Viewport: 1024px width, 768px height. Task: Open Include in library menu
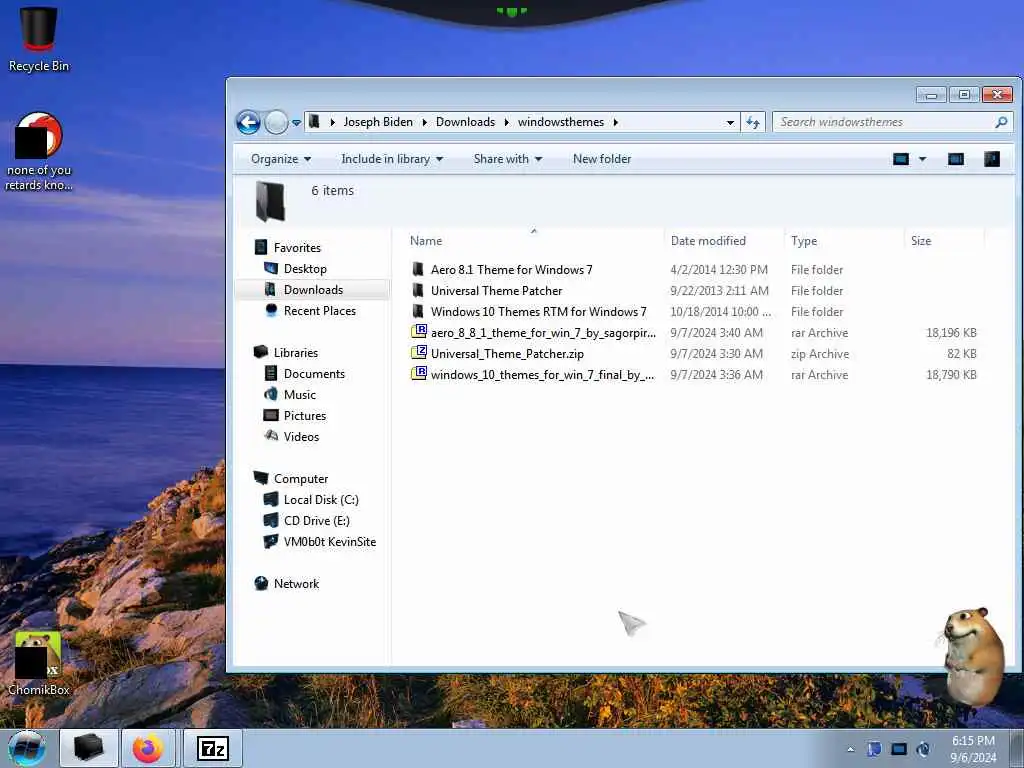(x=392, y=159)
